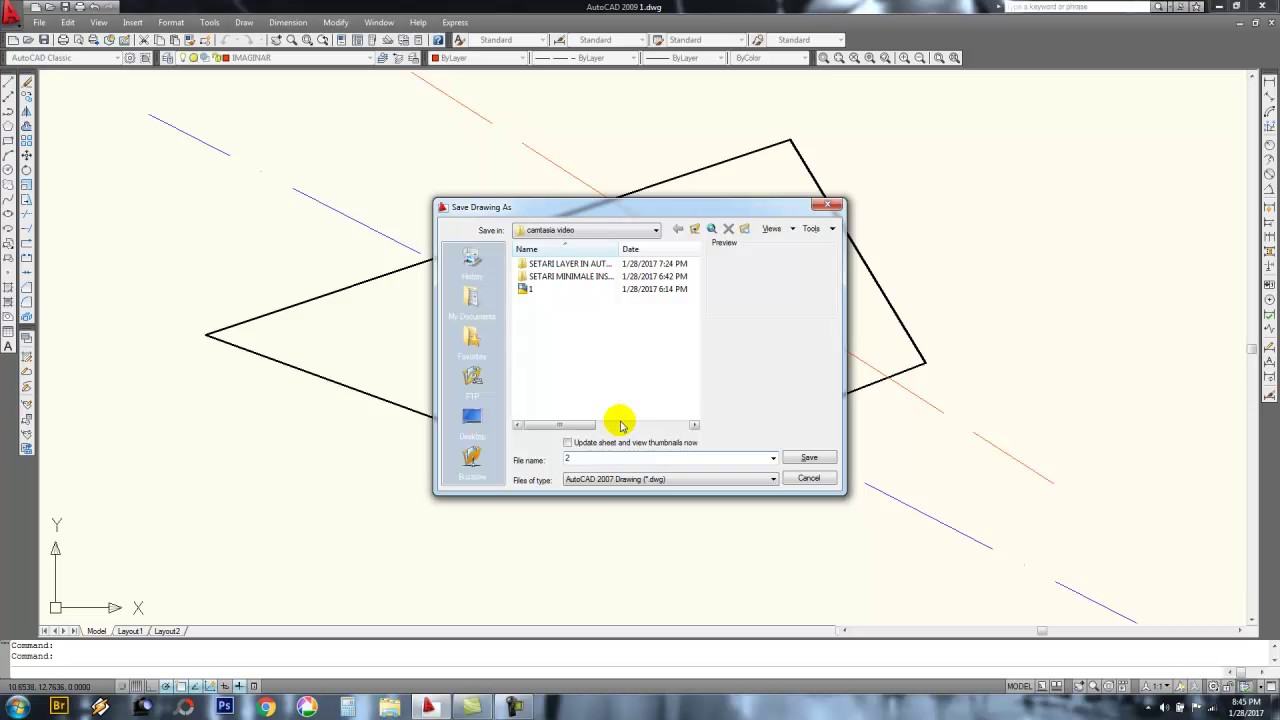Click the Cut scissors icon on toolbar

[x=144, y=40]
